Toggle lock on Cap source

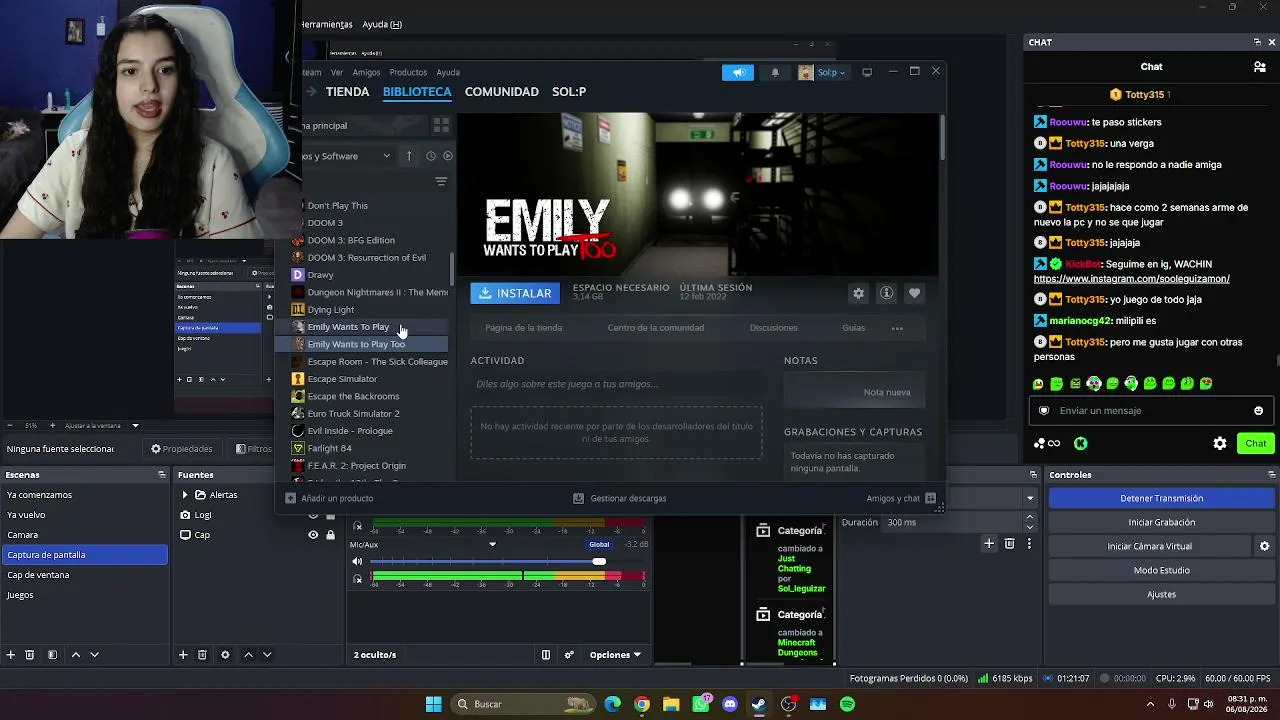(x=330, y=535)
